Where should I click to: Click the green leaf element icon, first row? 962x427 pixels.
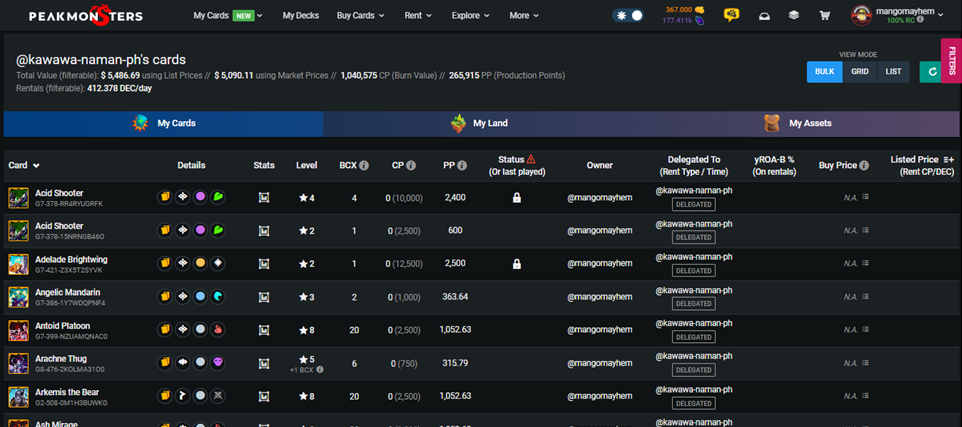tap(218, 198)
